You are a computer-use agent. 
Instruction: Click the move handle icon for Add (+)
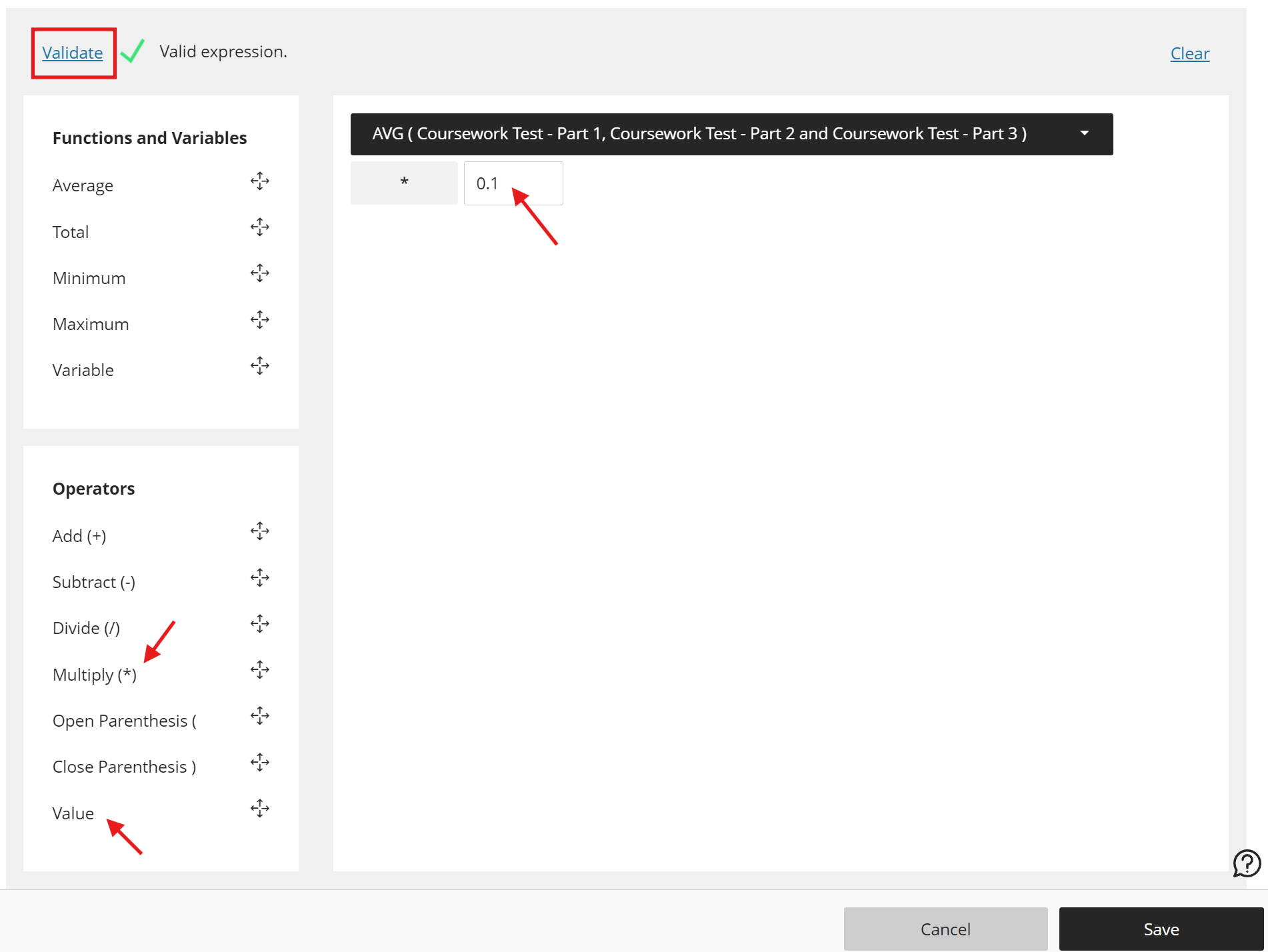[260, 531]
